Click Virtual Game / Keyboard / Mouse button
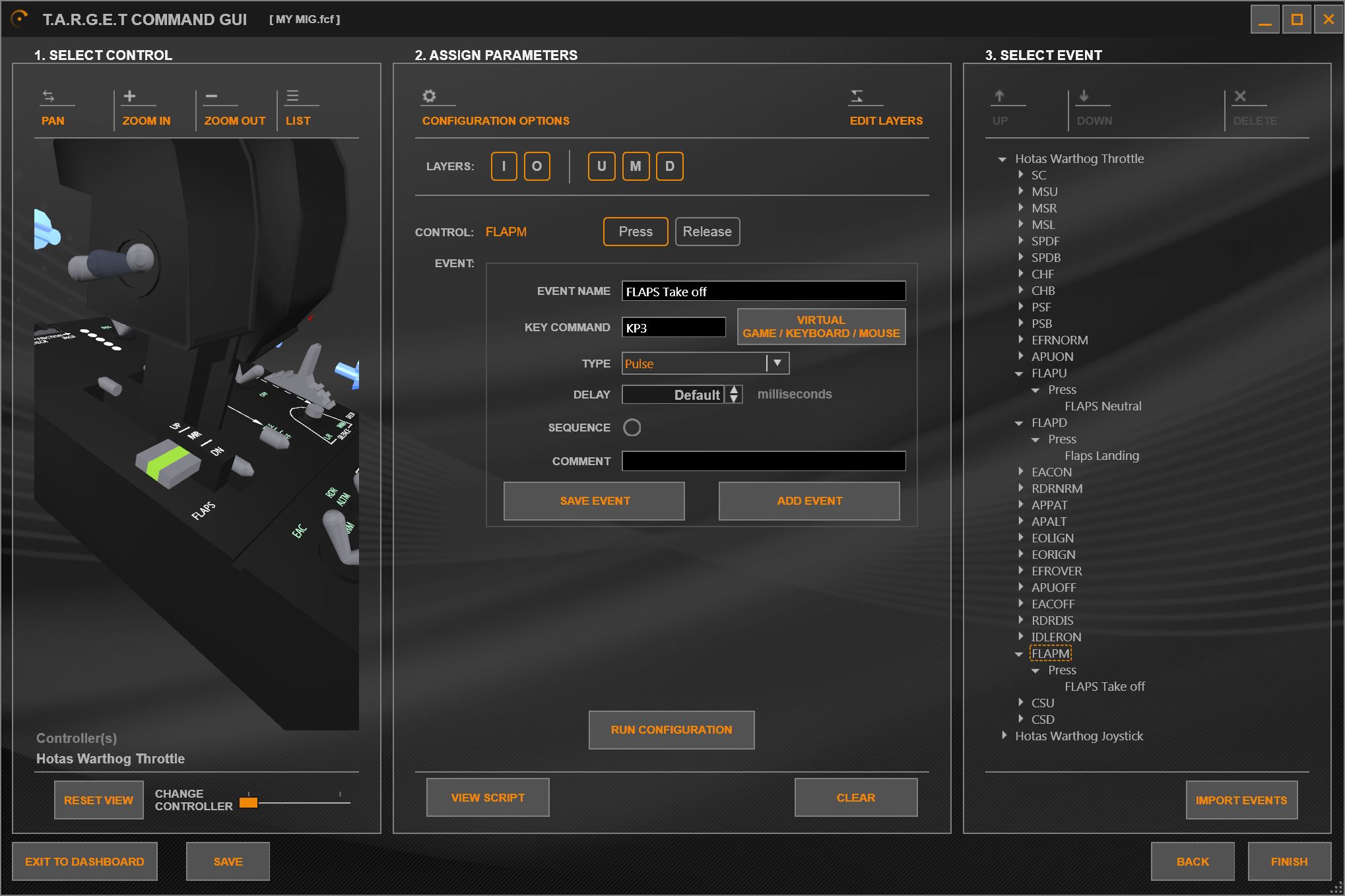Image resolution: width=1345 pixels, height=896 pixels. [821, 327]
